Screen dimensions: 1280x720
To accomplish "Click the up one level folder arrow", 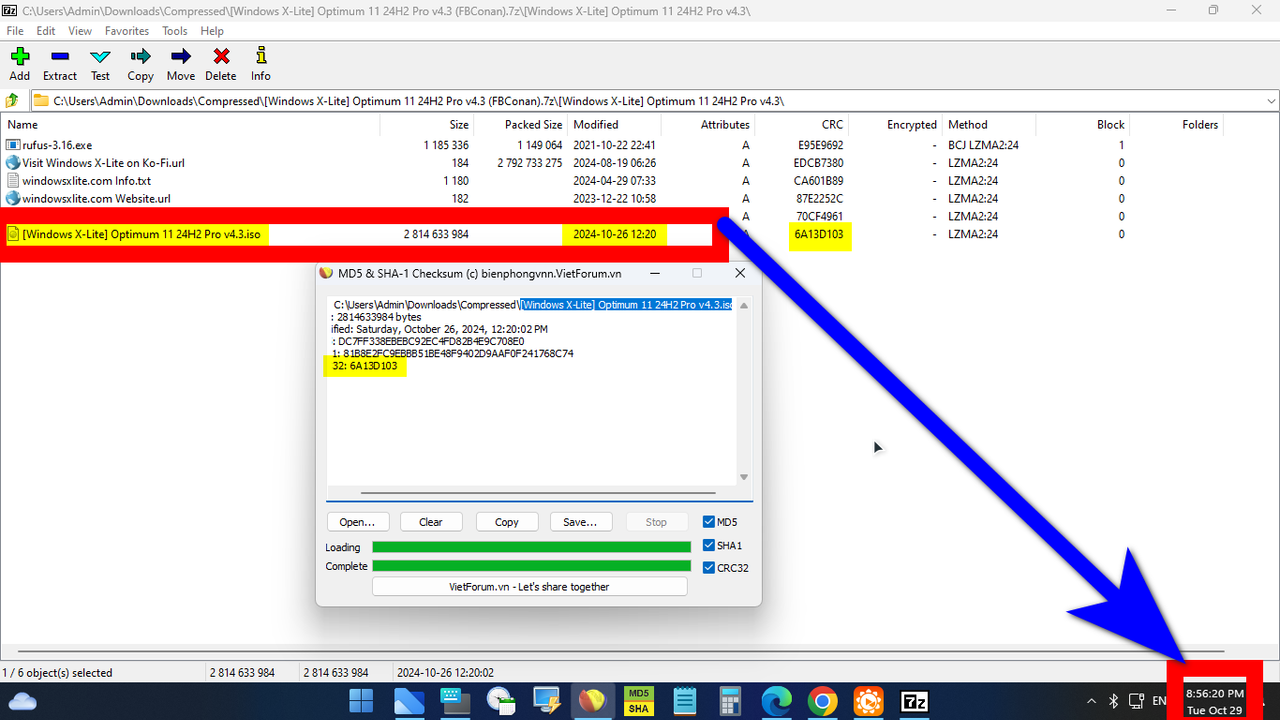I will pos(11,100).
